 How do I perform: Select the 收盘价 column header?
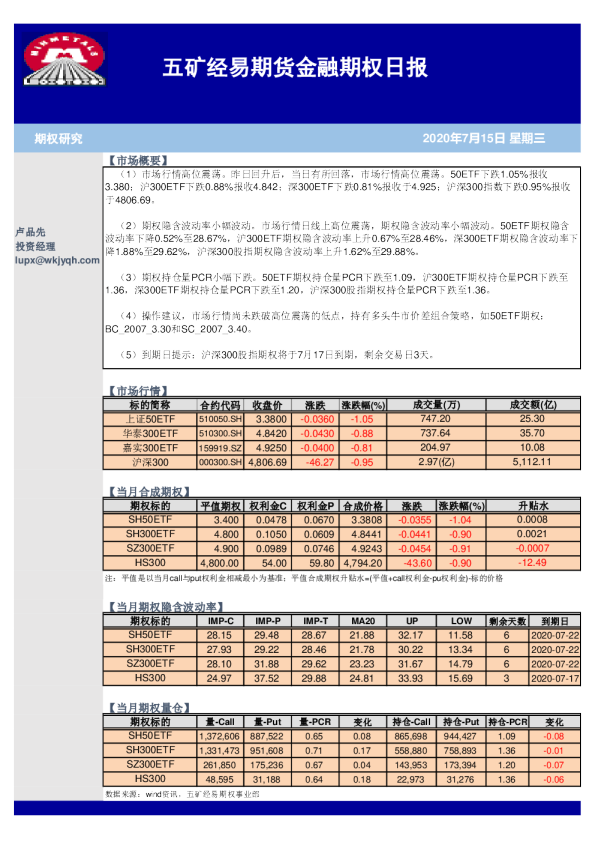click(267, 405)
